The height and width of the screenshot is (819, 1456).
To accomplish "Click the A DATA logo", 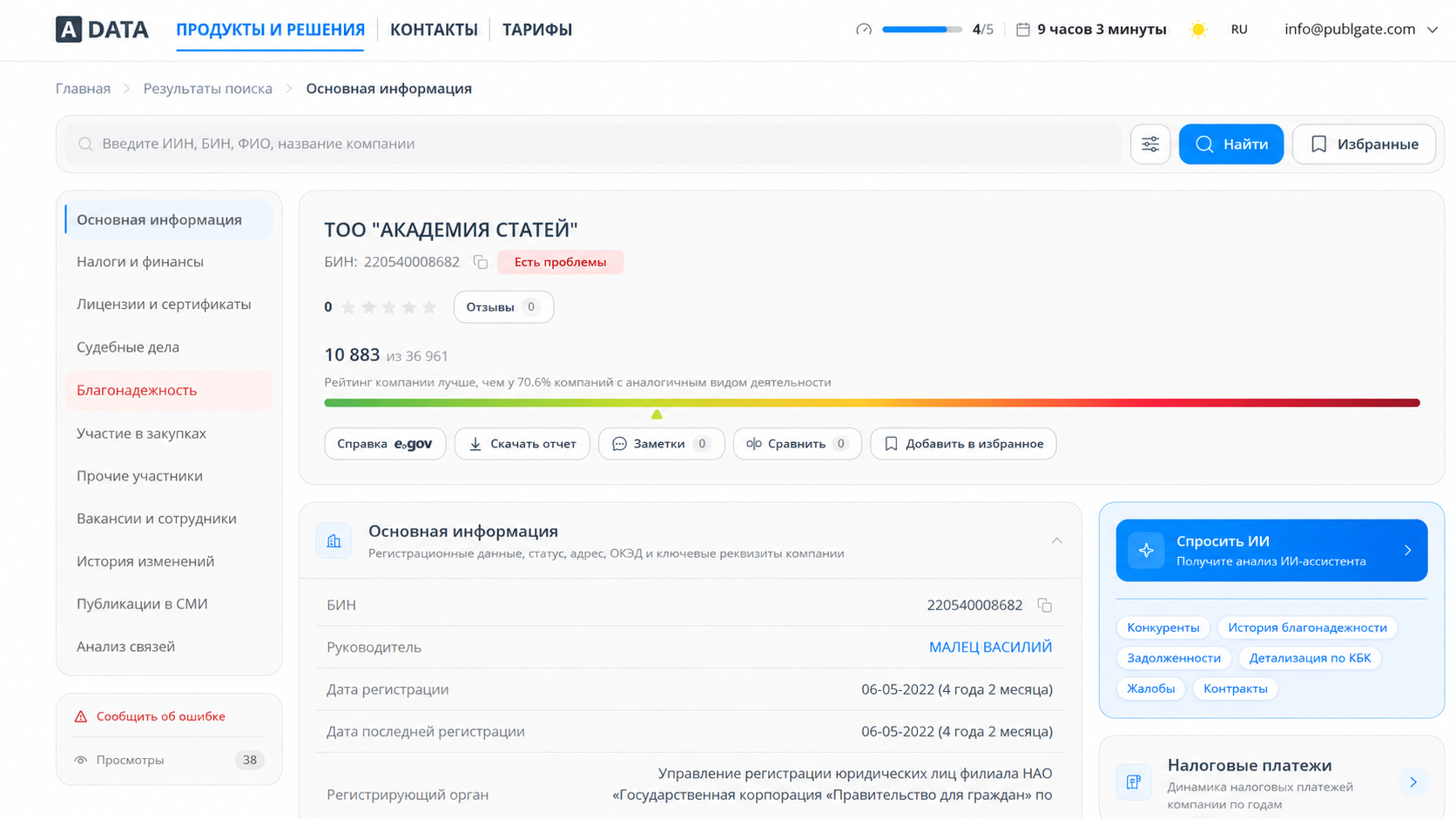I will click(x=102, y=30).
